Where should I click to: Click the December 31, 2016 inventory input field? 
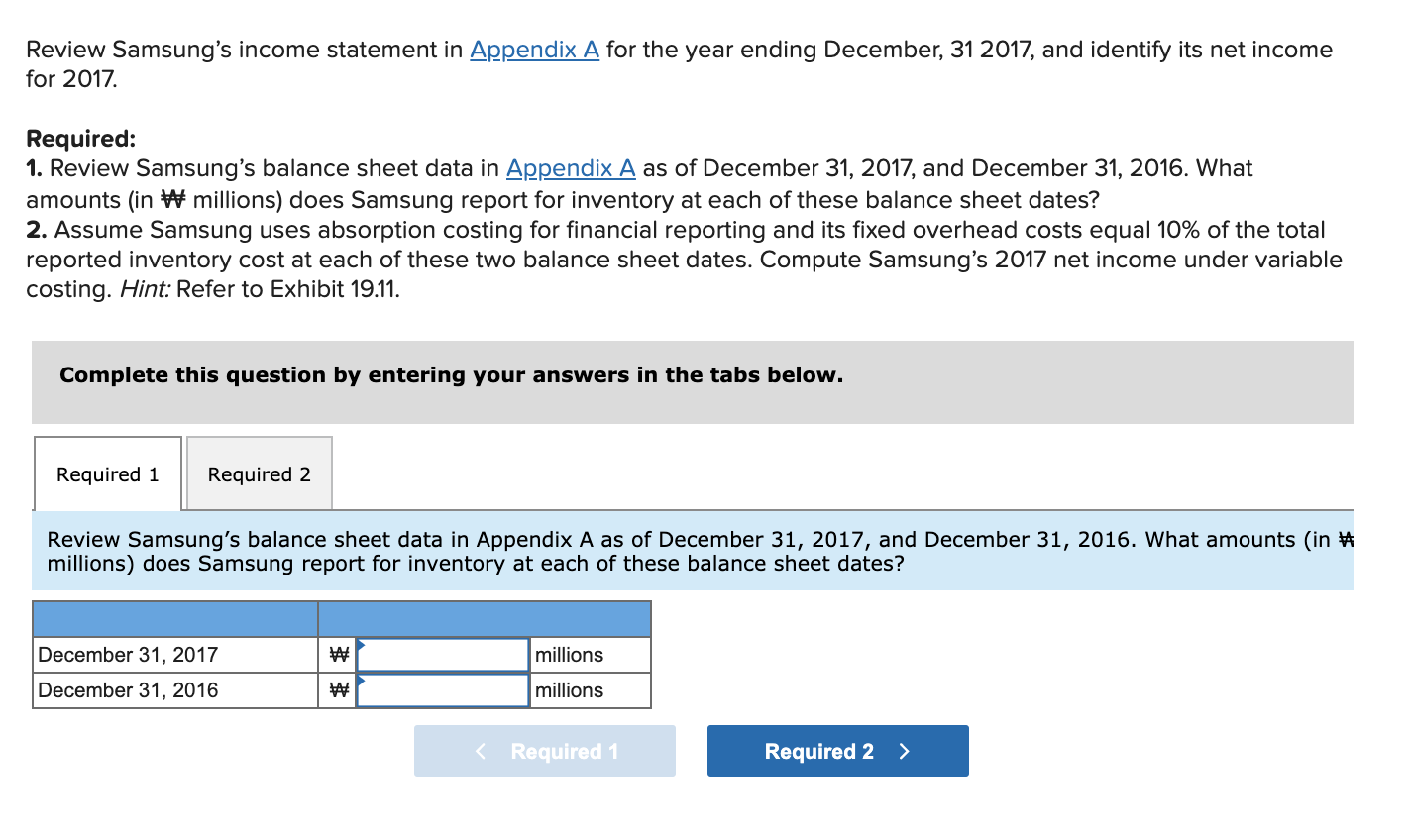point(443,689)
